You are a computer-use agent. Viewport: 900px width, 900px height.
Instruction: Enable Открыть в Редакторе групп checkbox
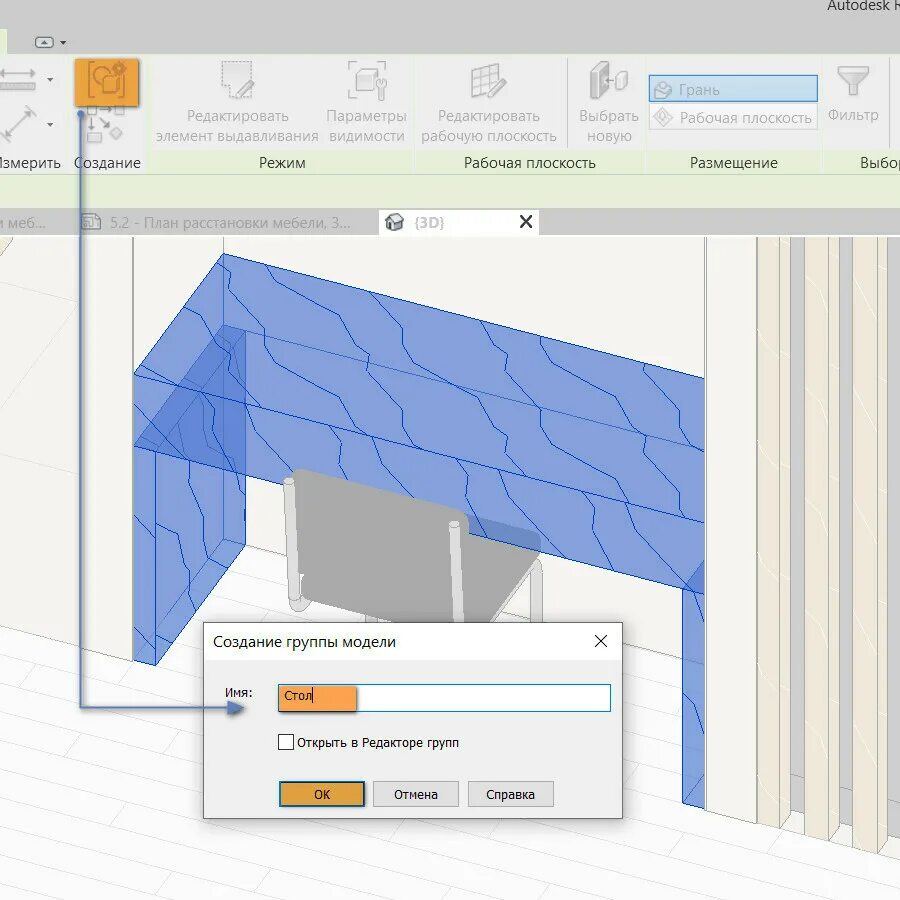pyautogui.click(x=286, y=742)
